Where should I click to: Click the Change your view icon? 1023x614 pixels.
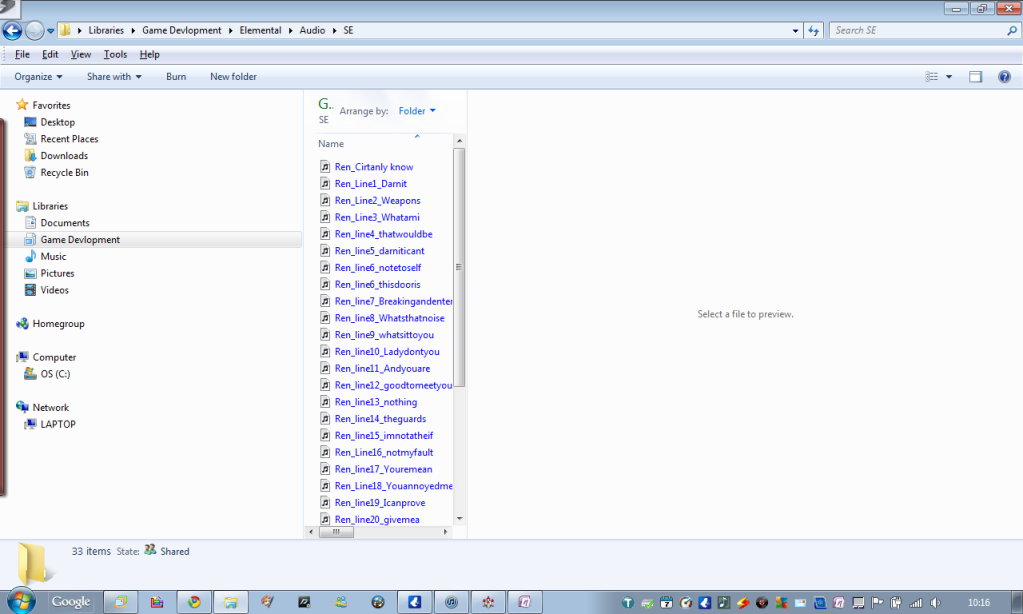click(x=932, y=77)
